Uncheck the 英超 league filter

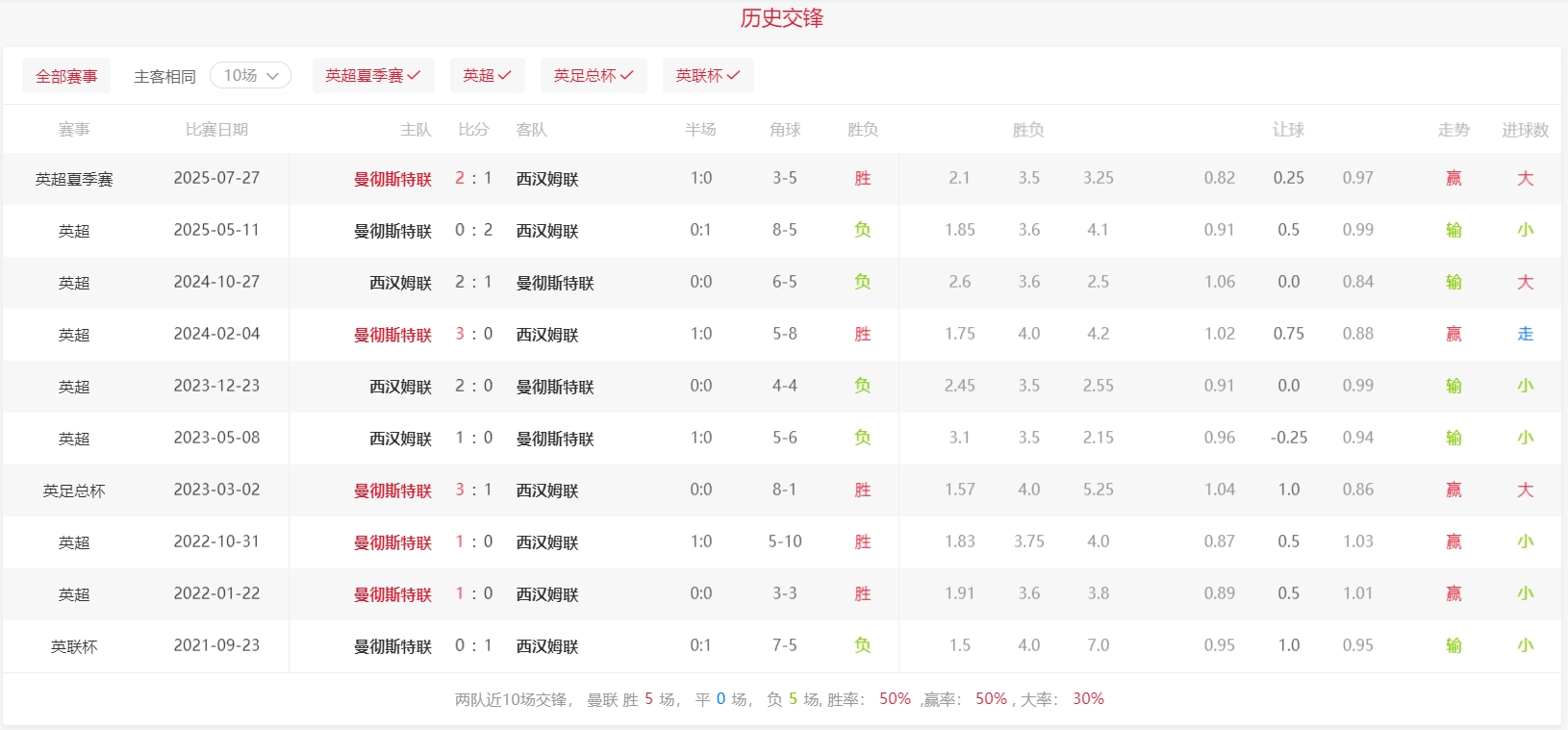487,75
